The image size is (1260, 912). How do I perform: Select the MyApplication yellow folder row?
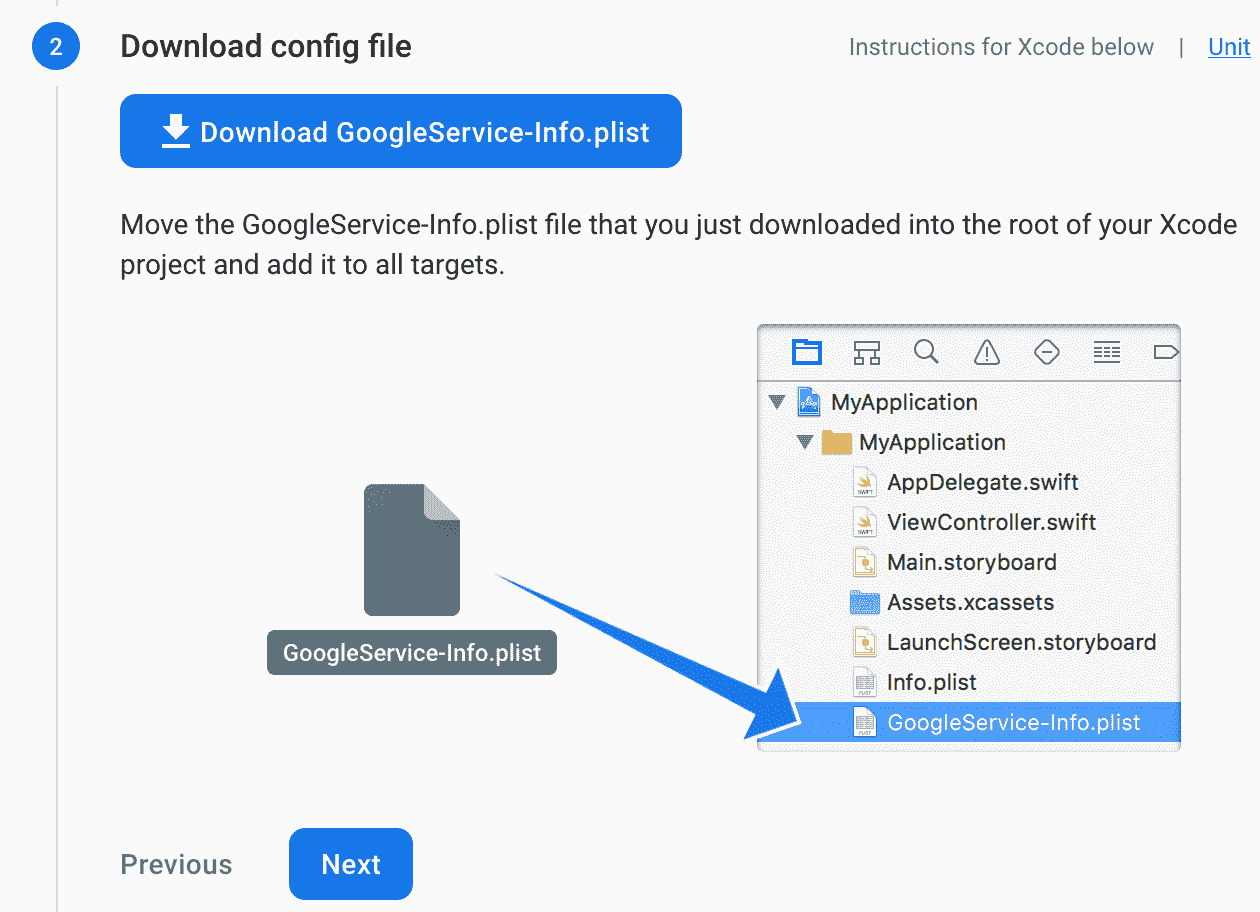pos(969,442)
